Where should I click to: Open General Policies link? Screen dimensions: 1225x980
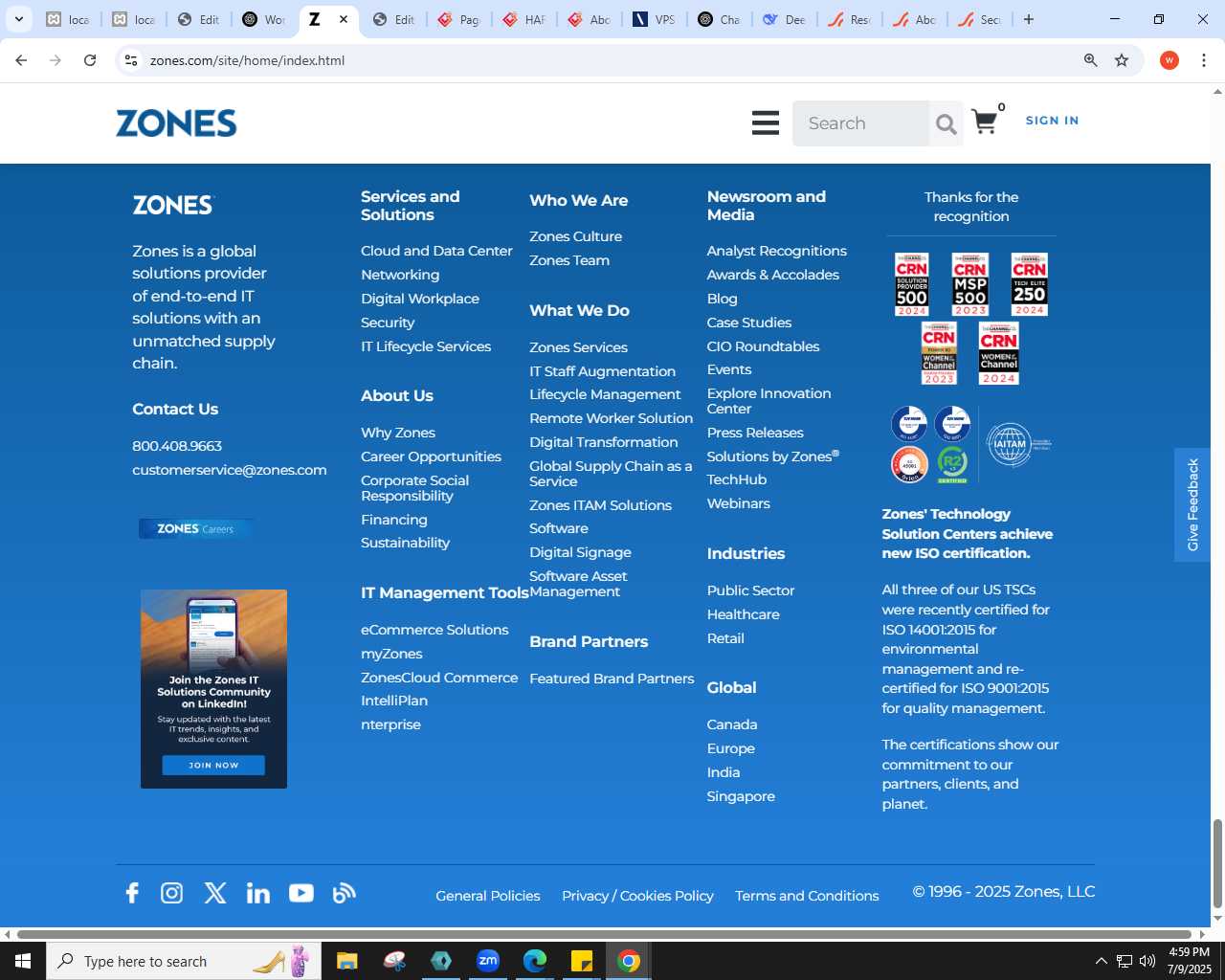pyautogui.click(x=488, y=896)
